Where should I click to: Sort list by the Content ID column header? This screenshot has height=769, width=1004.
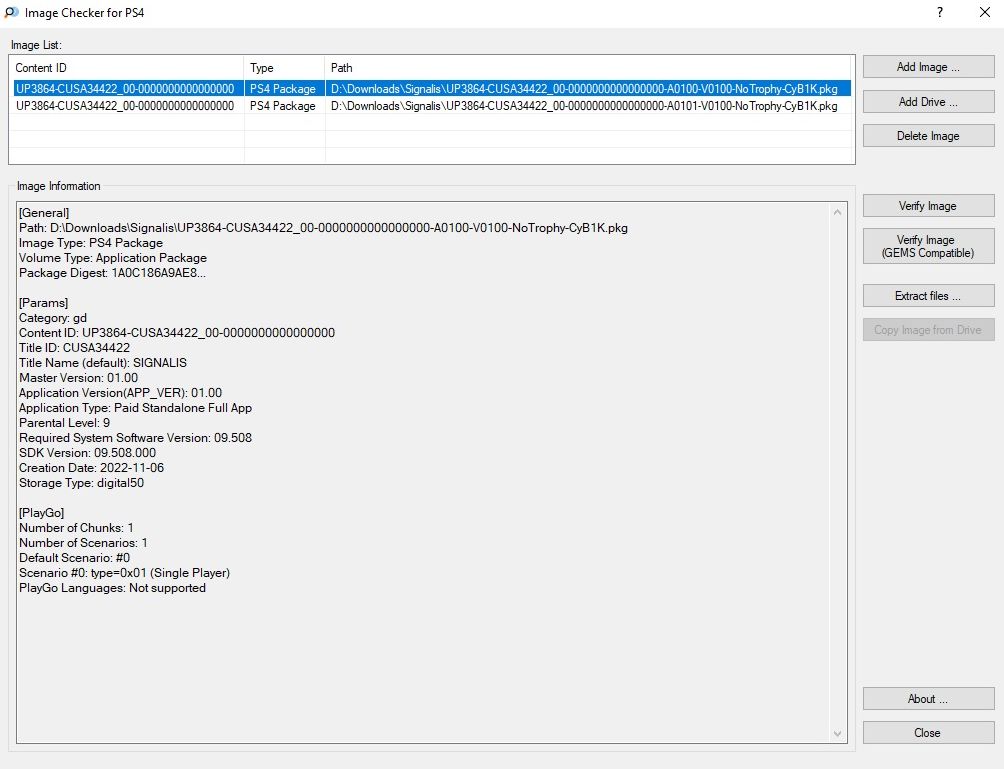click(126, 68)
